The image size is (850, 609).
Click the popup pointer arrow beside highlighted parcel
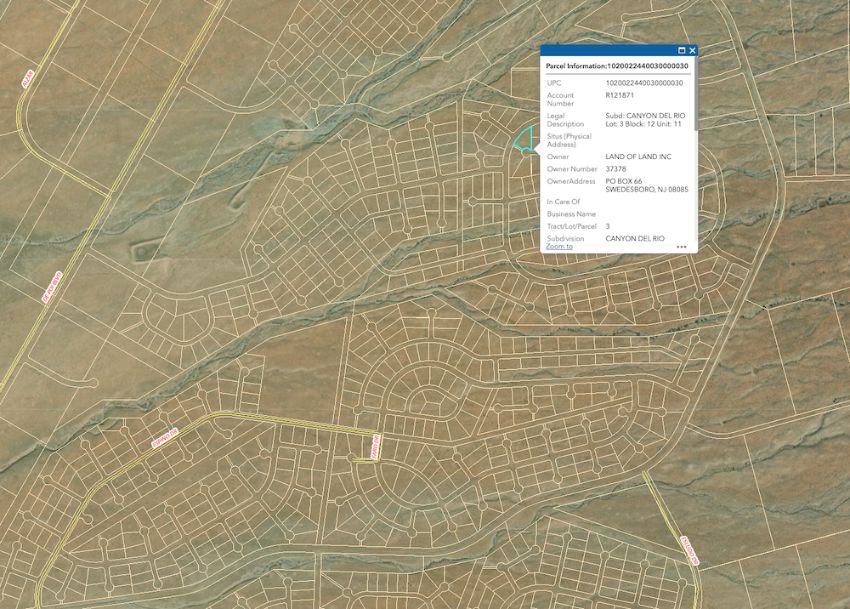(538, 150)
